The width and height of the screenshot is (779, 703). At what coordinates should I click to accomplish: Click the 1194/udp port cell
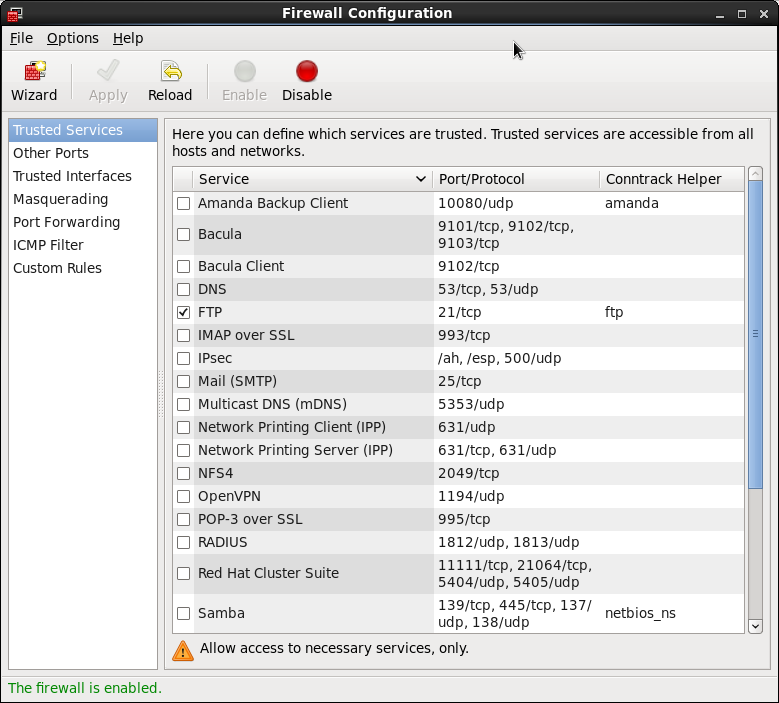pyautogui.click(x=471, y=496)
